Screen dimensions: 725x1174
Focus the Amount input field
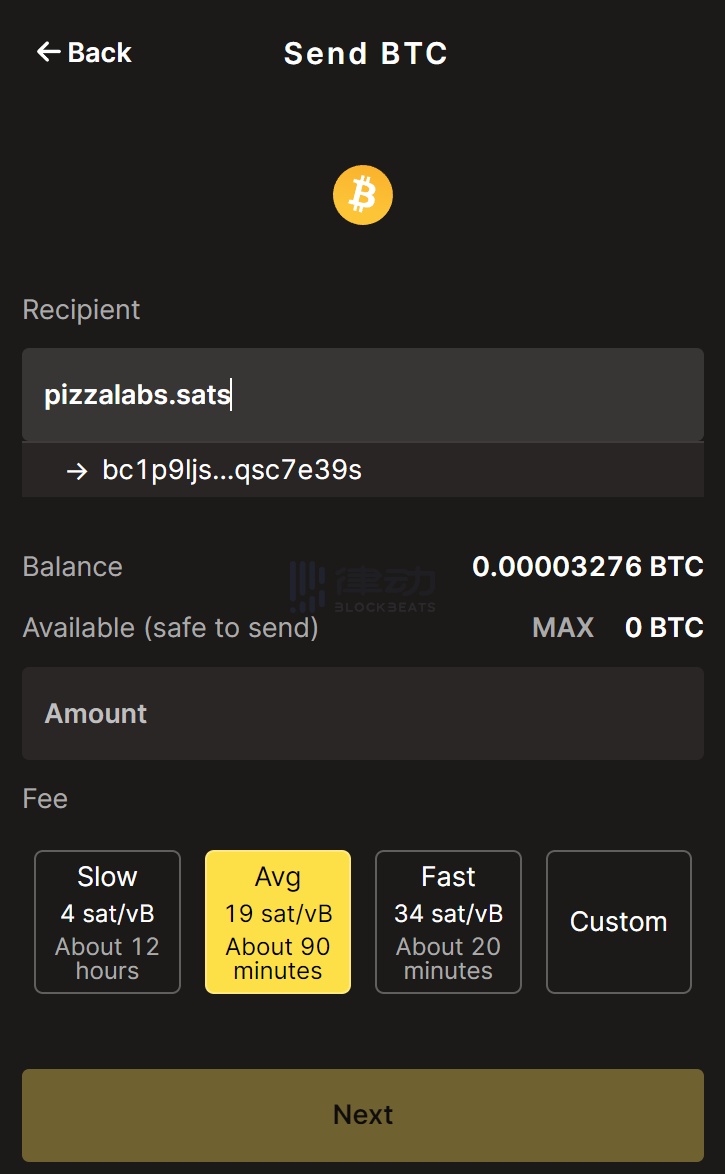(362, 713)
